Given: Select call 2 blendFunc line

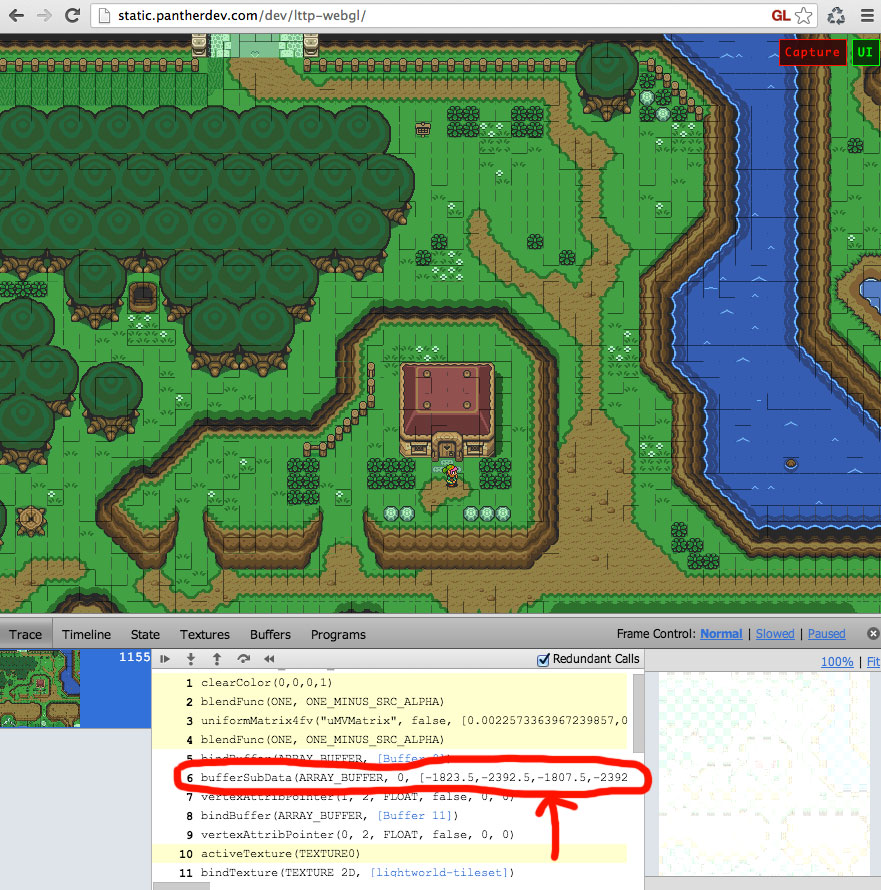Looking at the screenshot, I should click(392, 702).
